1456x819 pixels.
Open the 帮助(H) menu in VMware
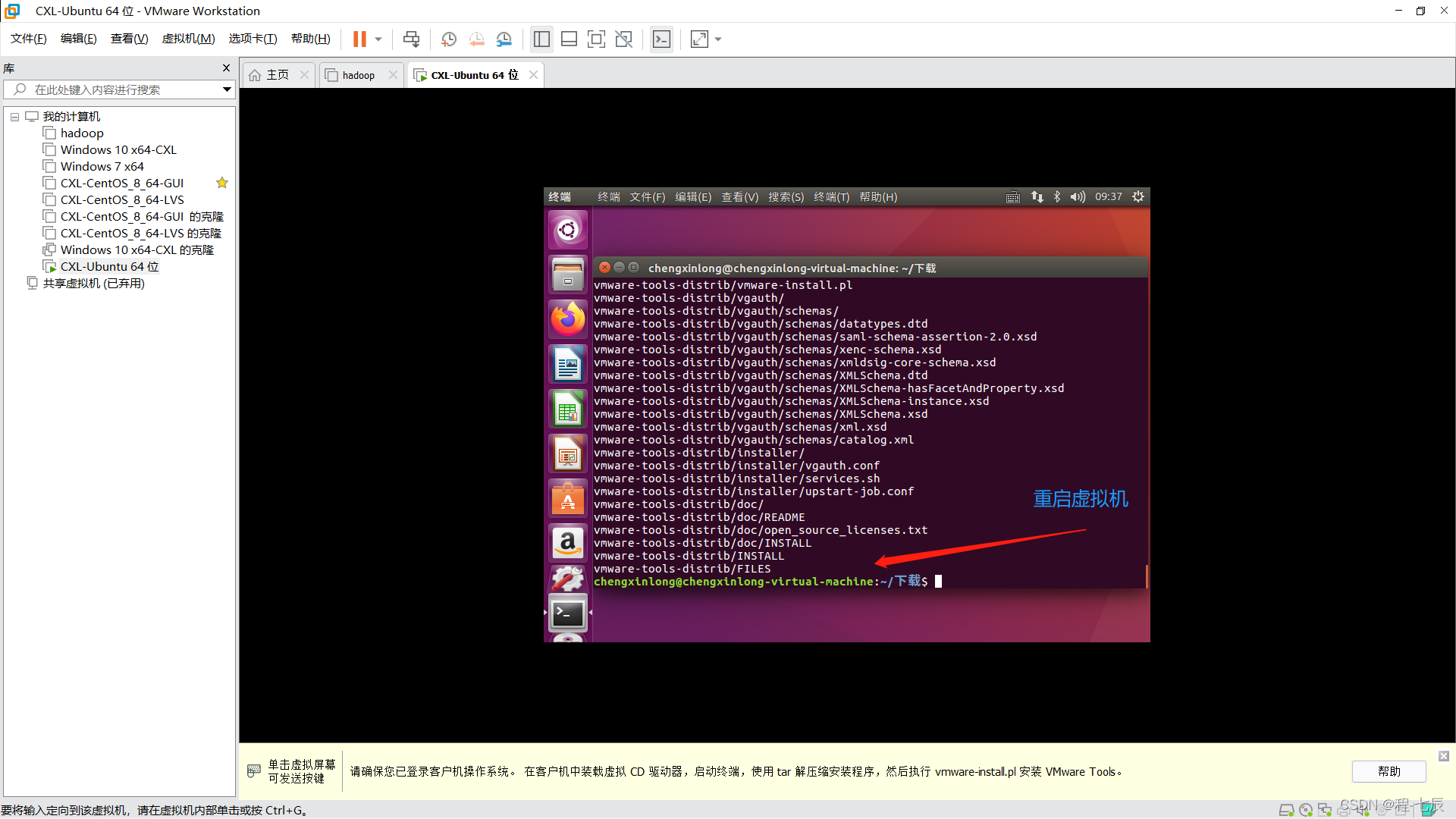310,39
